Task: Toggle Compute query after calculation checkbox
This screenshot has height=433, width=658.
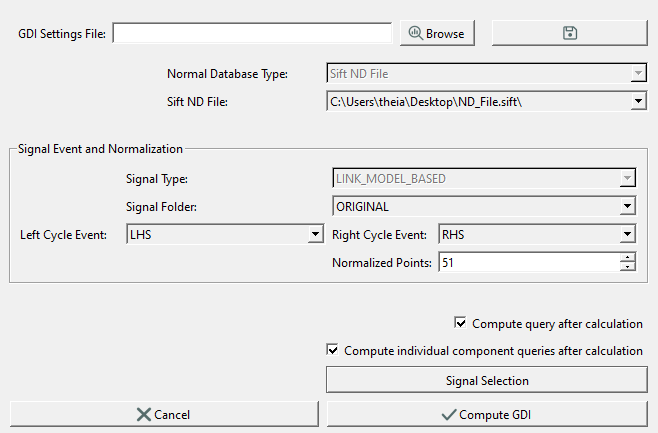Action: (460, 323)
